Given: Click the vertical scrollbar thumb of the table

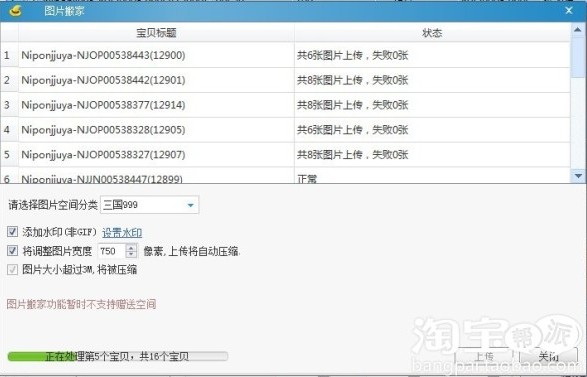Looking at the screenshot, I should point(578,57).
